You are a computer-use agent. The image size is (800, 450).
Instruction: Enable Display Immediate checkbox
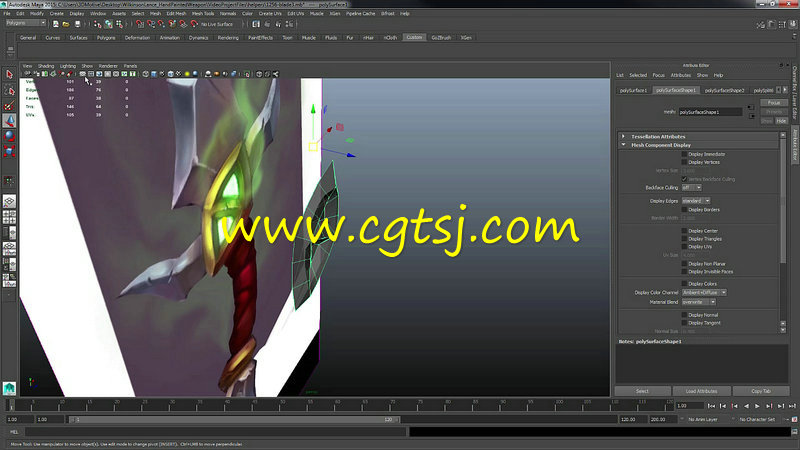(x=685, y=154)
